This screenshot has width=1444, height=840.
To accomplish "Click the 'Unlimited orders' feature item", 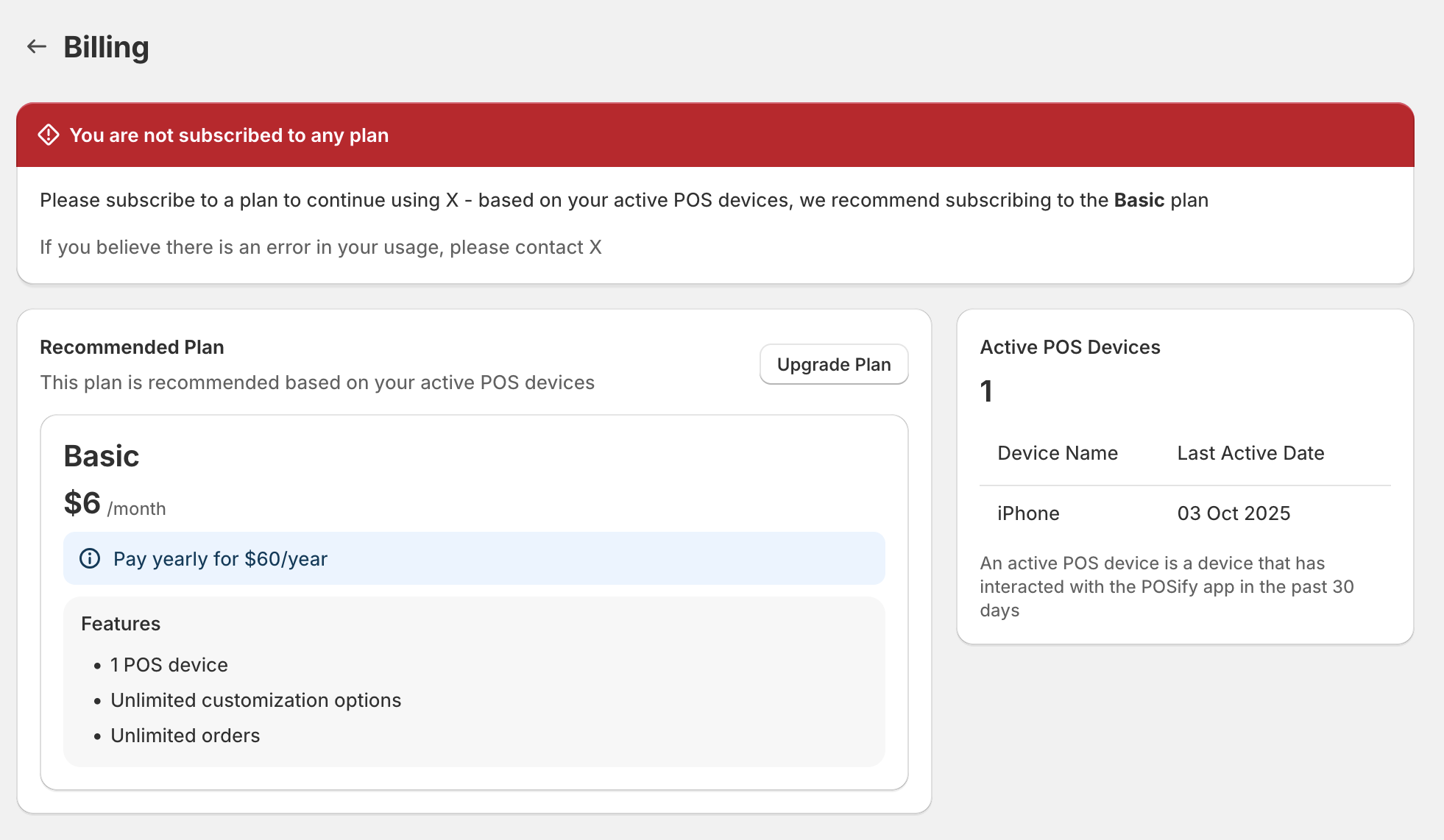I will click(185, 736).
